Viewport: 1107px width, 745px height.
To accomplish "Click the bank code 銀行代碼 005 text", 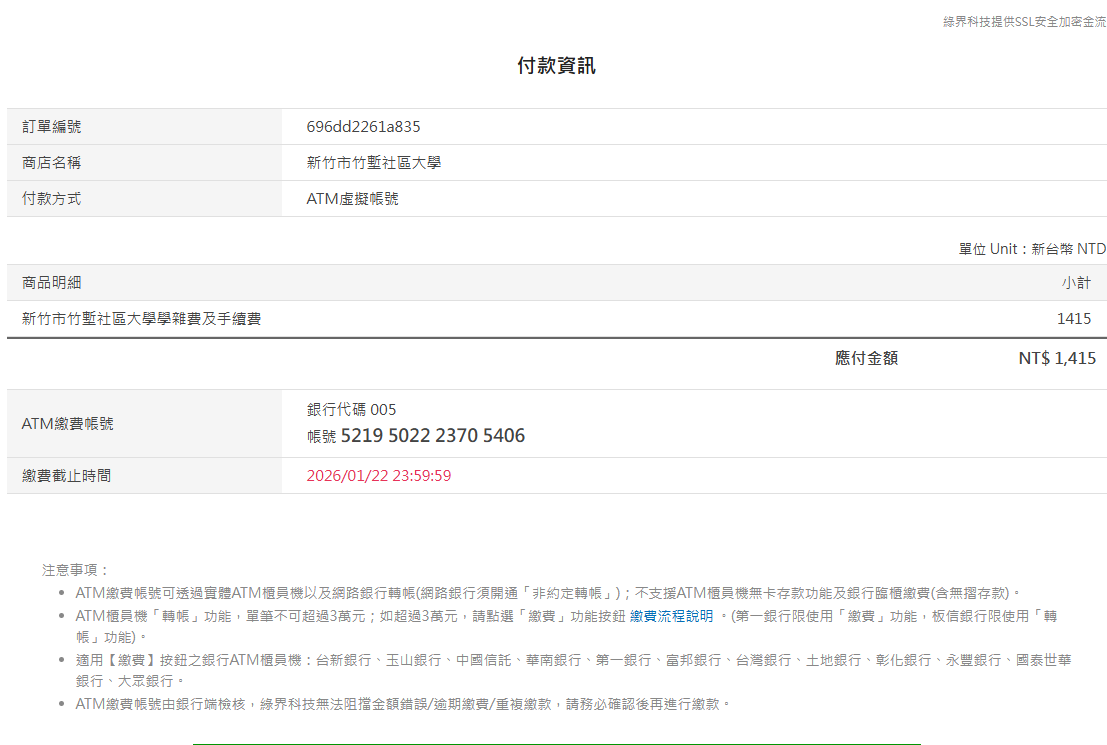I will pos(351,410).
